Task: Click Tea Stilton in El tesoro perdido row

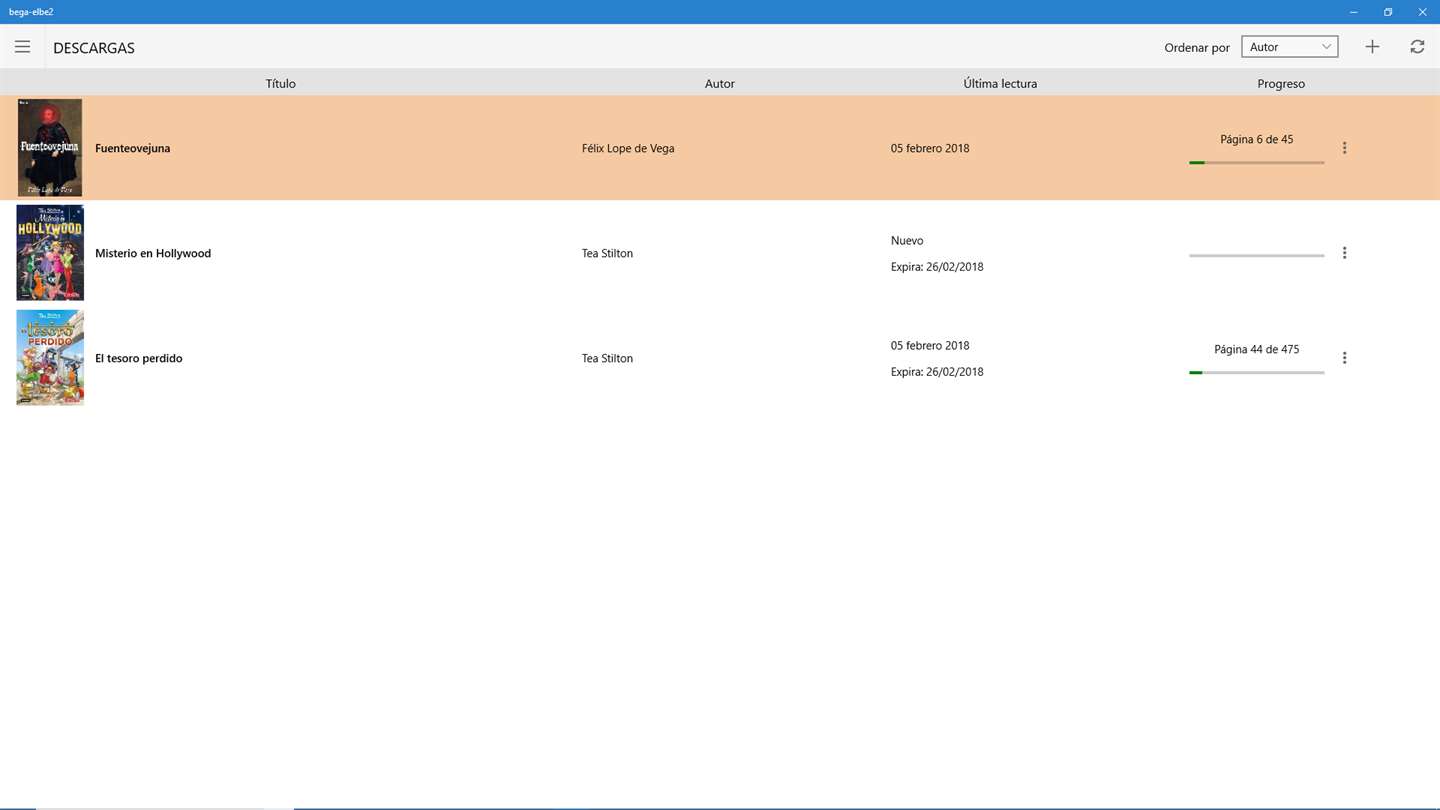Action: point(607,358)
